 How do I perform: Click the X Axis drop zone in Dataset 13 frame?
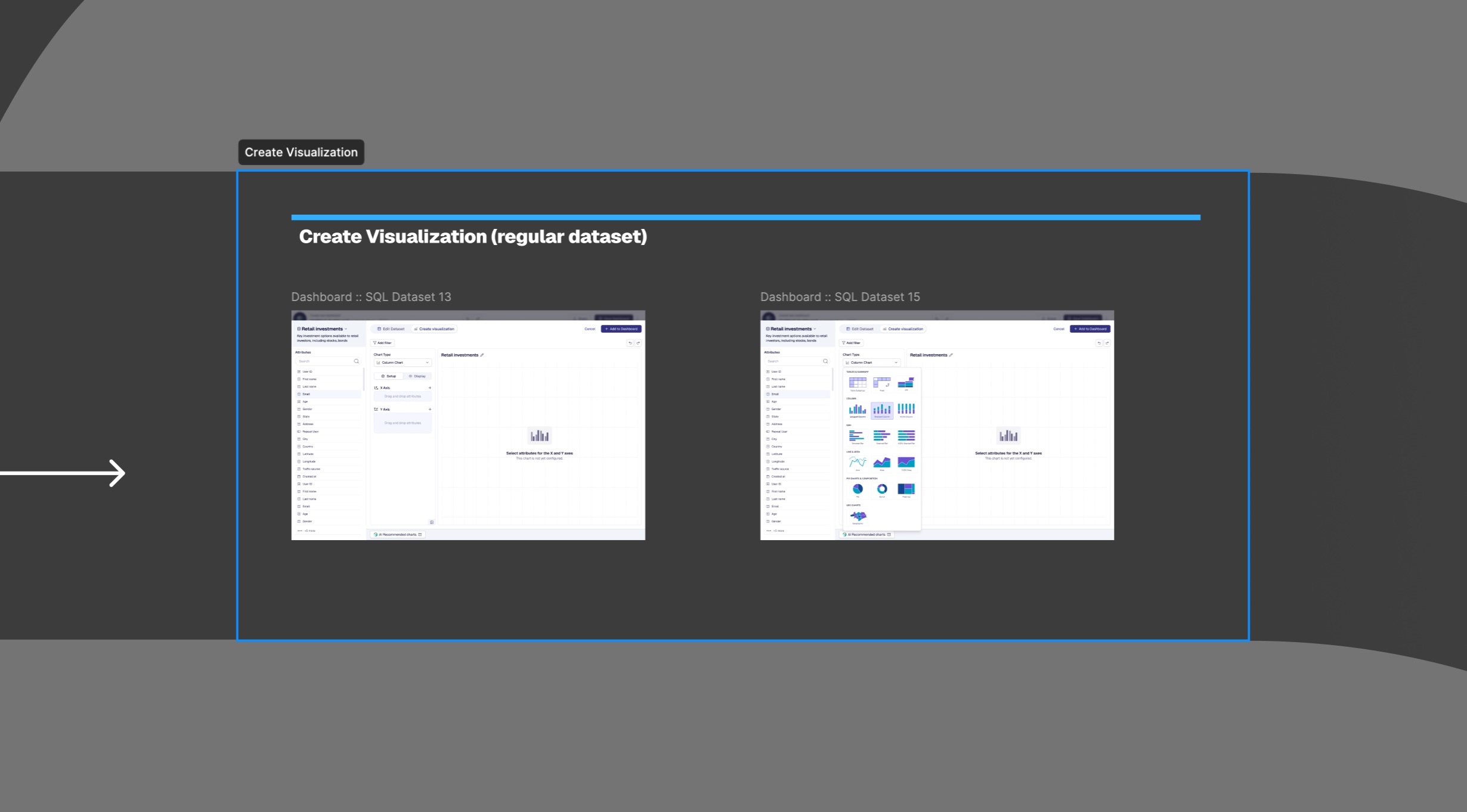click(403, 396)
